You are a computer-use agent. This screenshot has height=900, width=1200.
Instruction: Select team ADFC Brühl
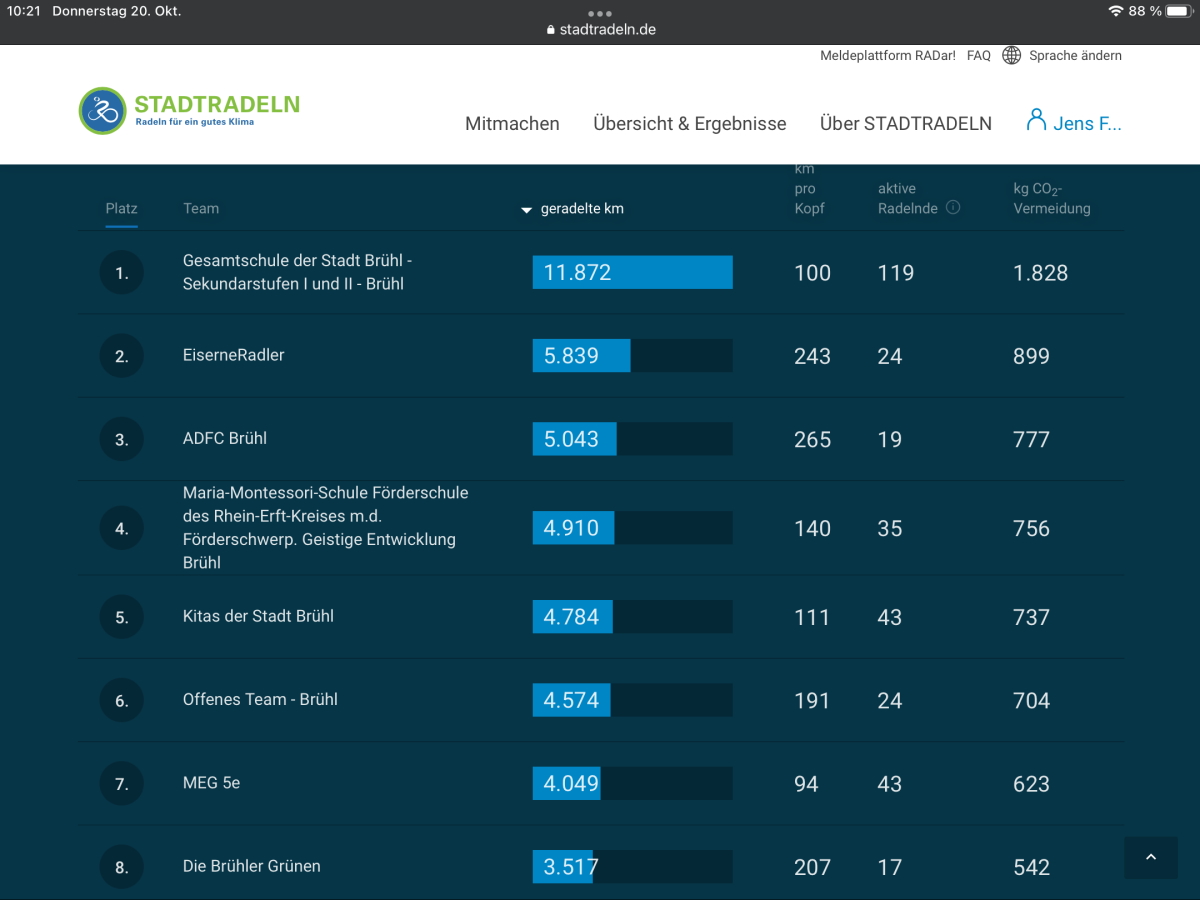(x=225, y=438)
